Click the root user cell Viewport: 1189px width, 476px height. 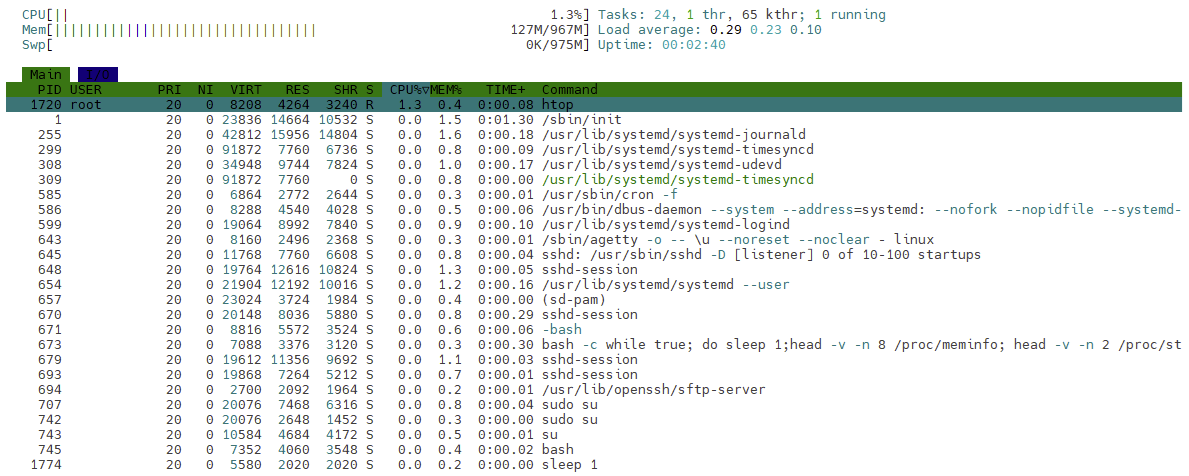[x=86, y=105]
